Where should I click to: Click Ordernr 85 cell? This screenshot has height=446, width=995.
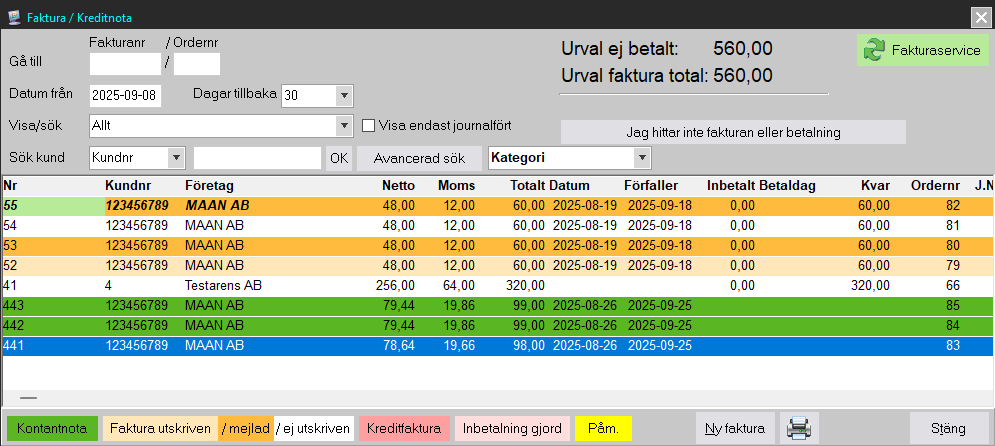pyautogui.click(x=952, y=306)
